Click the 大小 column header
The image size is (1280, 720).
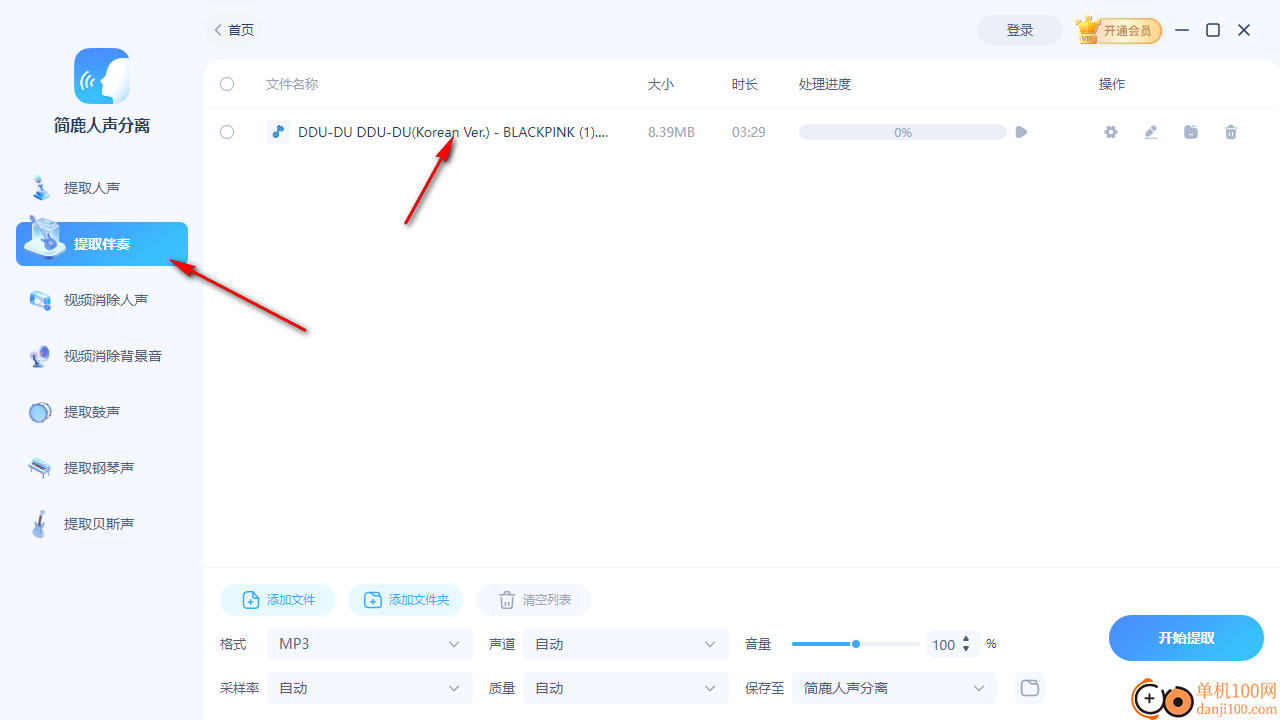point(661,84)
